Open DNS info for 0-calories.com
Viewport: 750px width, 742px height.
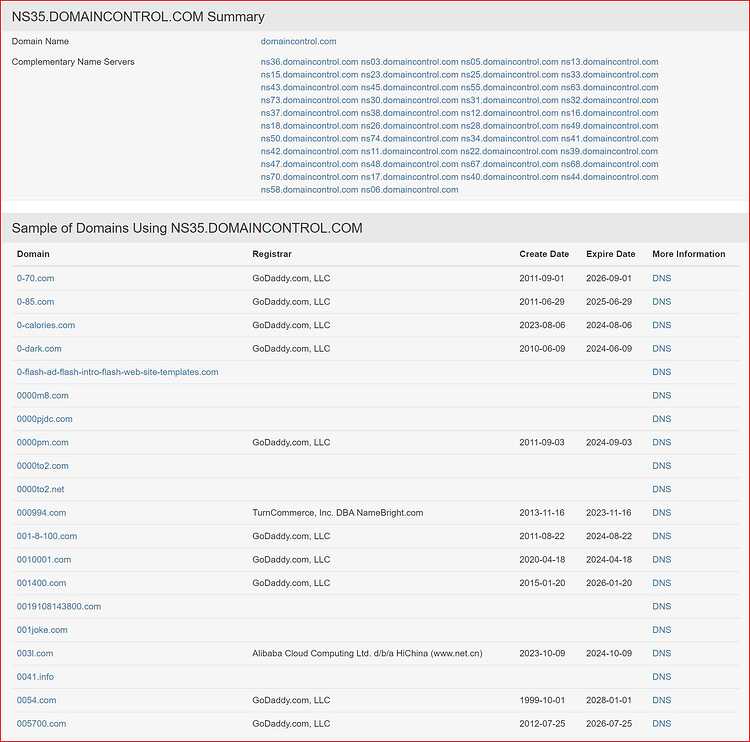click(x=662, y=325)
